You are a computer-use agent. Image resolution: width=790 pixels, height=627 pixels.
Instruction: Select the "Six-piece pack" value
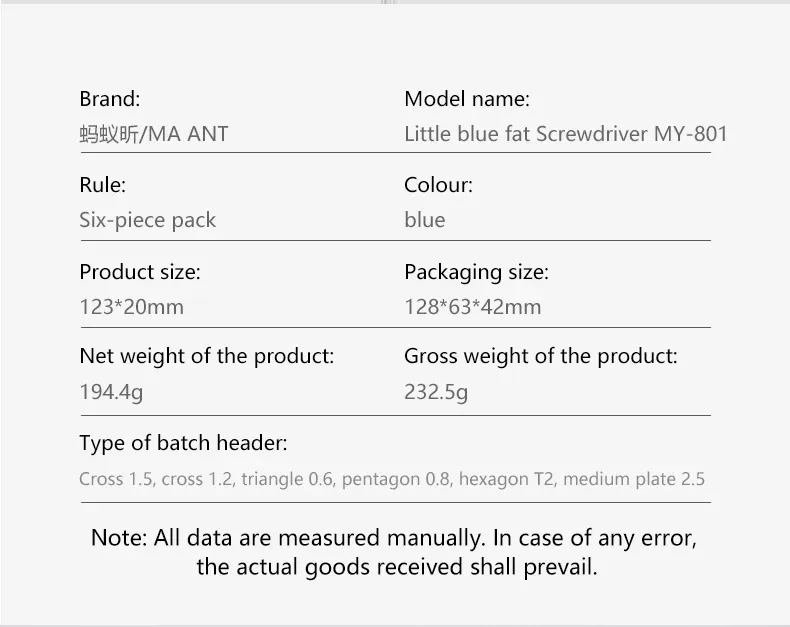pyautogui.click(x=147, y=220)
